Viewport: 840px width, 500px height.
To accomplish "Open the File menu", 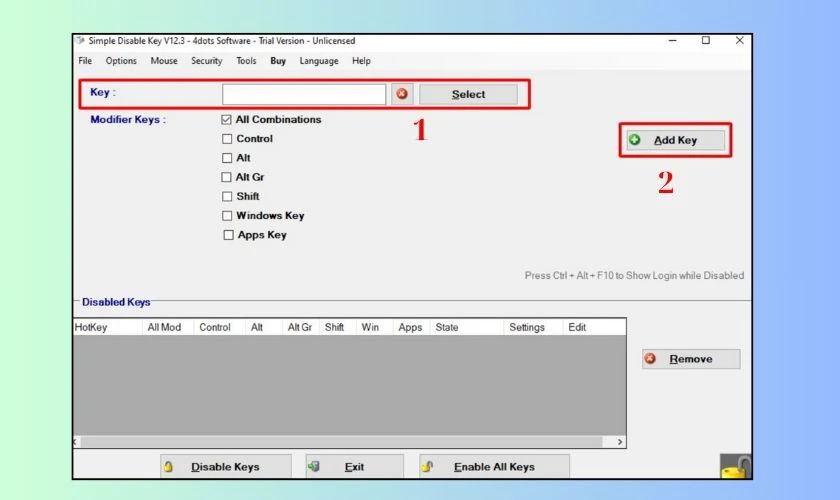I will pos(85,61).
